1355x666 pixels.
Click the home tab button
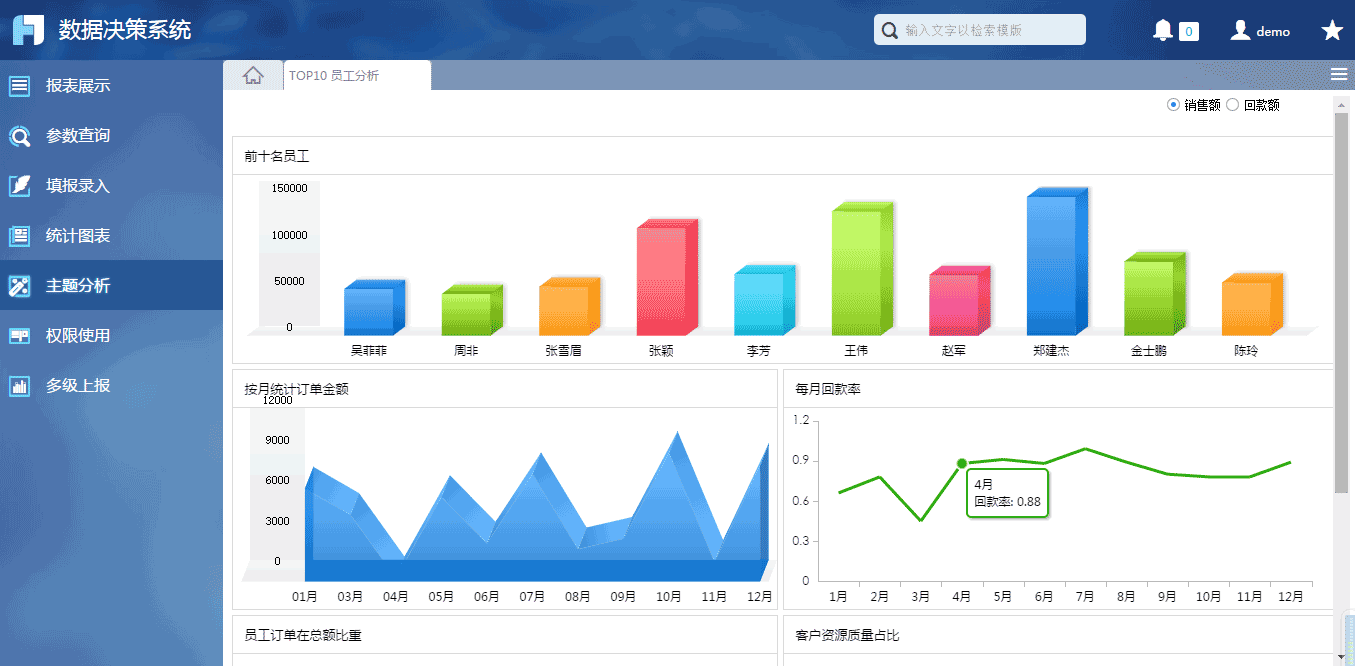coord(253,73)
